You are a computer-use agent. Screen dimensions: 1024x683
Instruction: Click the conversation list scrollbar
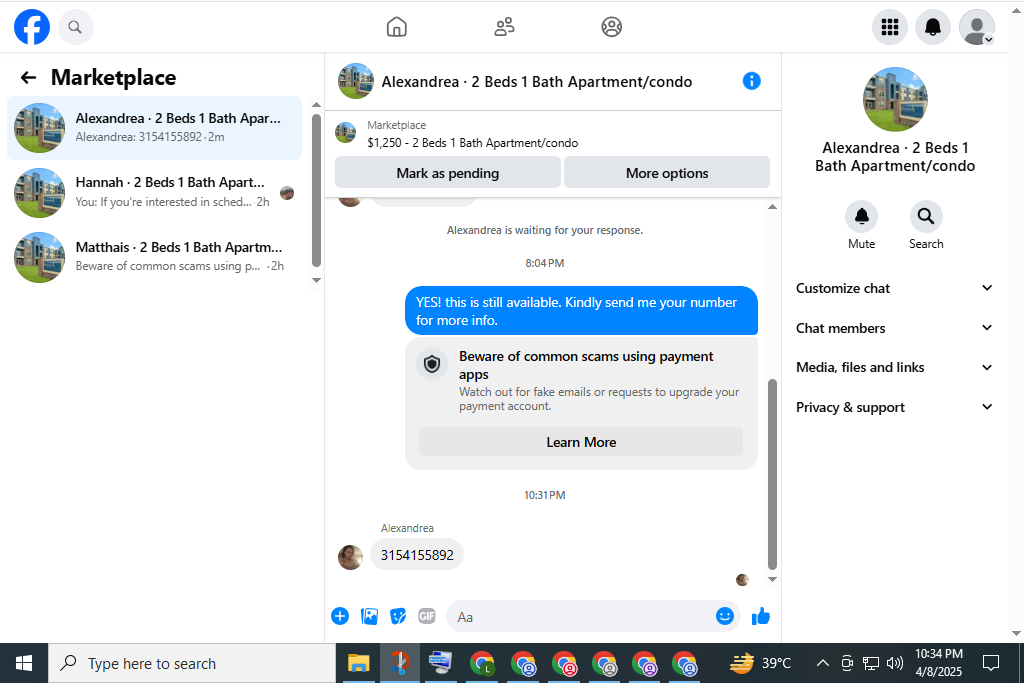[x=316, y=191]
